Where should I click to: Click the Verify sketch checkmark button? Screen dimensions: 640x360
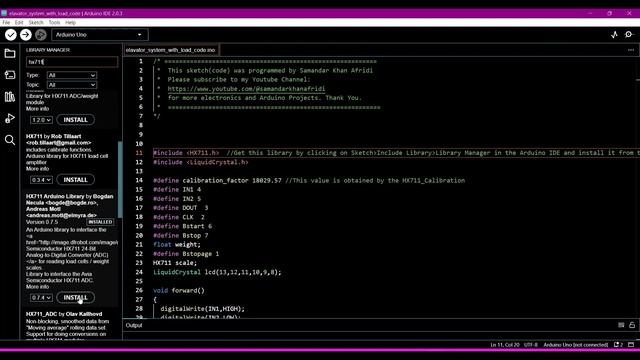(11, 35)
